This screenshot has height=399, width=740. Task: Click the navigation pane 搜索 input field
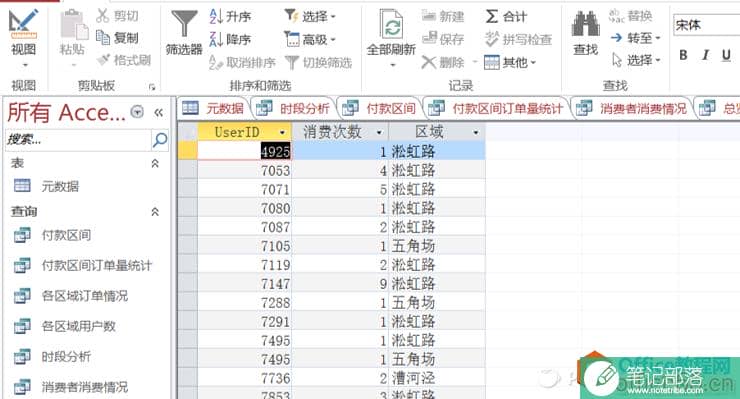click(x=78, y=140)
